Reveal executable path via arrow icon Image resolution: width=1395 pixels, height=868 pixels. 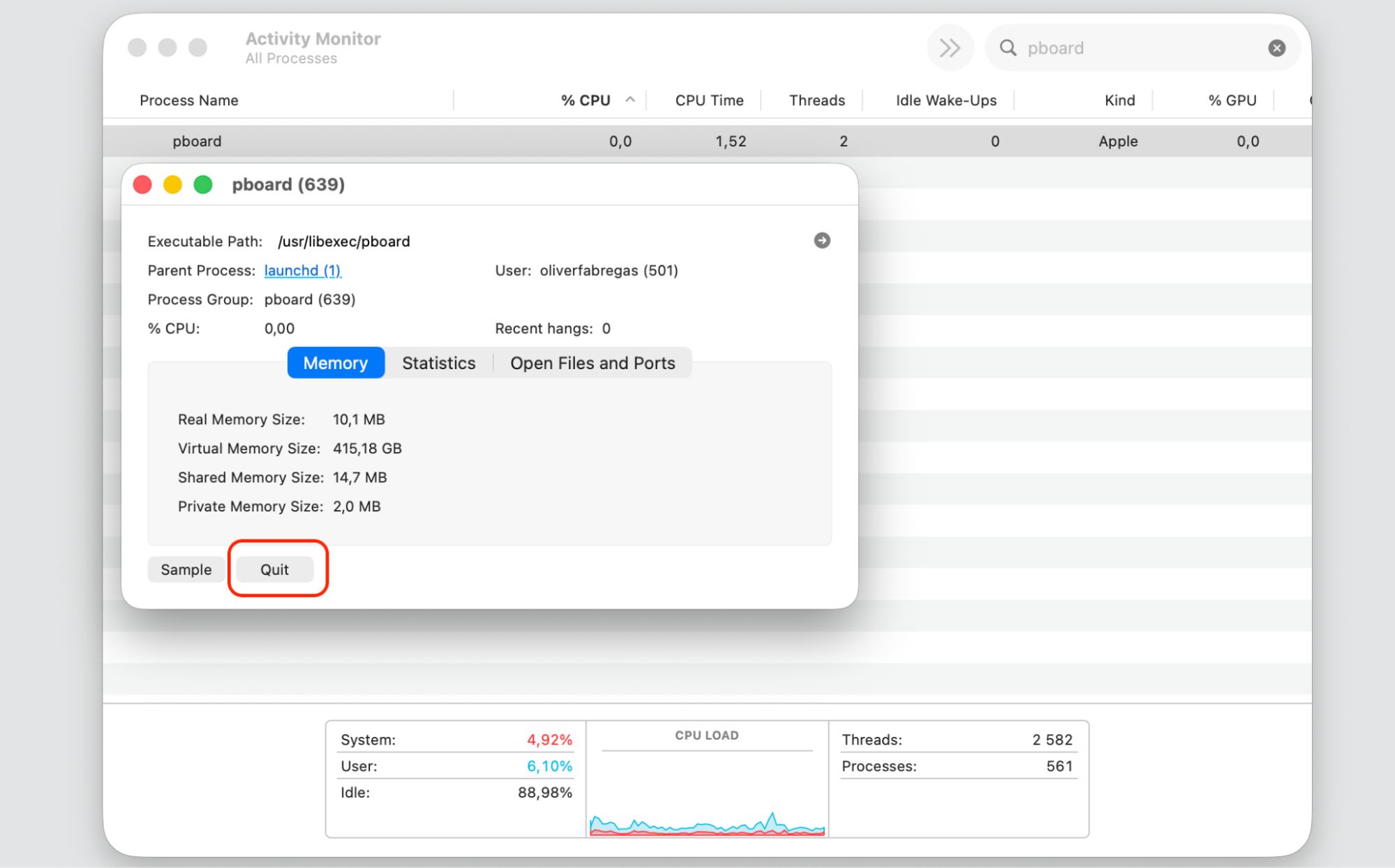(822, 240)
